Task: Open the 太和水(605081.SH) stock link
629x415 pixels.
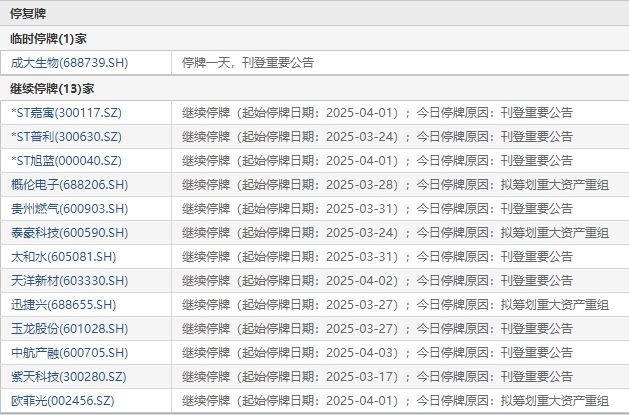Action: [x=63, y=257]
